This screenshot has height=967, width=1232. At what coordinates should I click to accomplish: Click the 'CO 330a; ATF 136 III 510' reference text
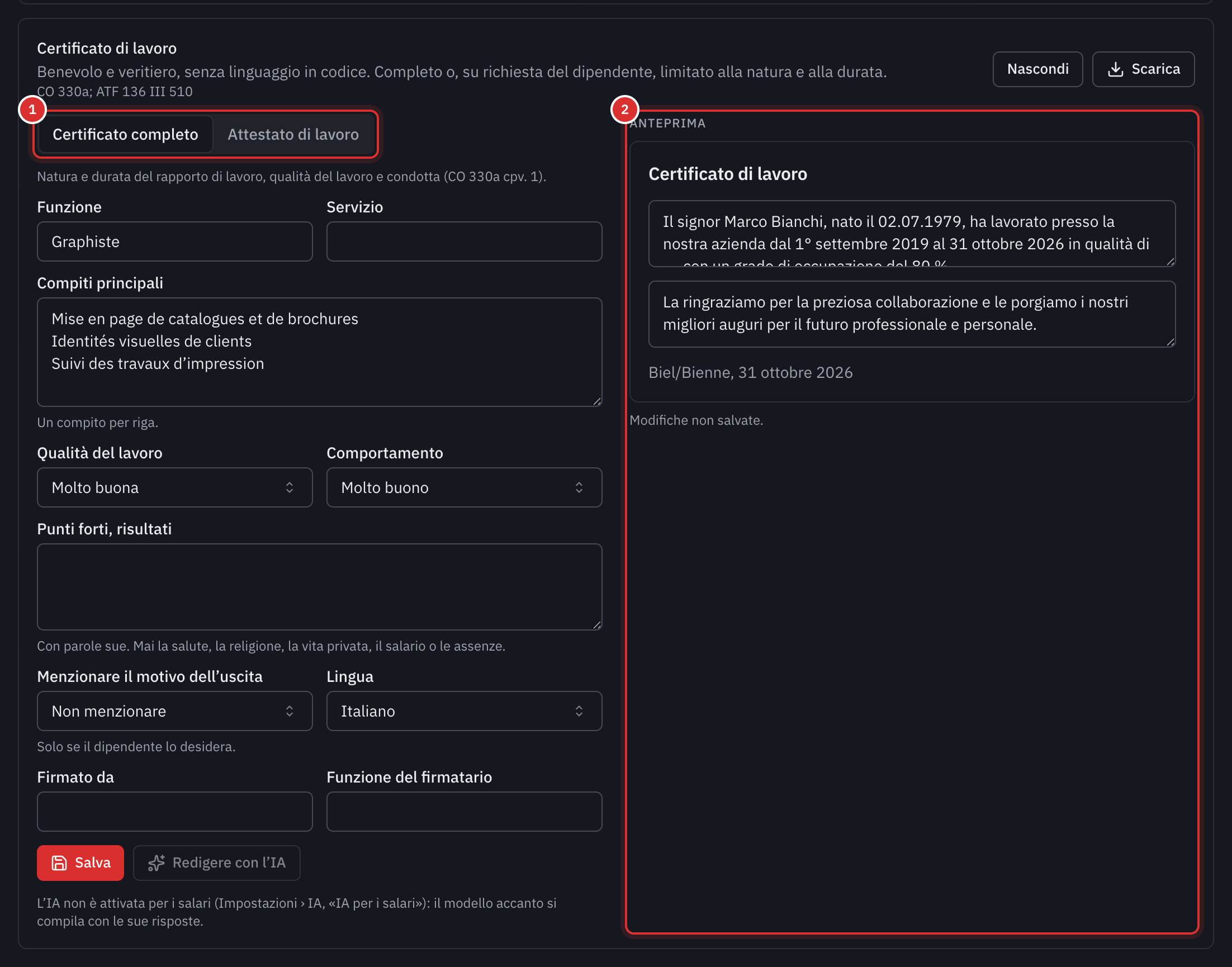coord(115,92)
